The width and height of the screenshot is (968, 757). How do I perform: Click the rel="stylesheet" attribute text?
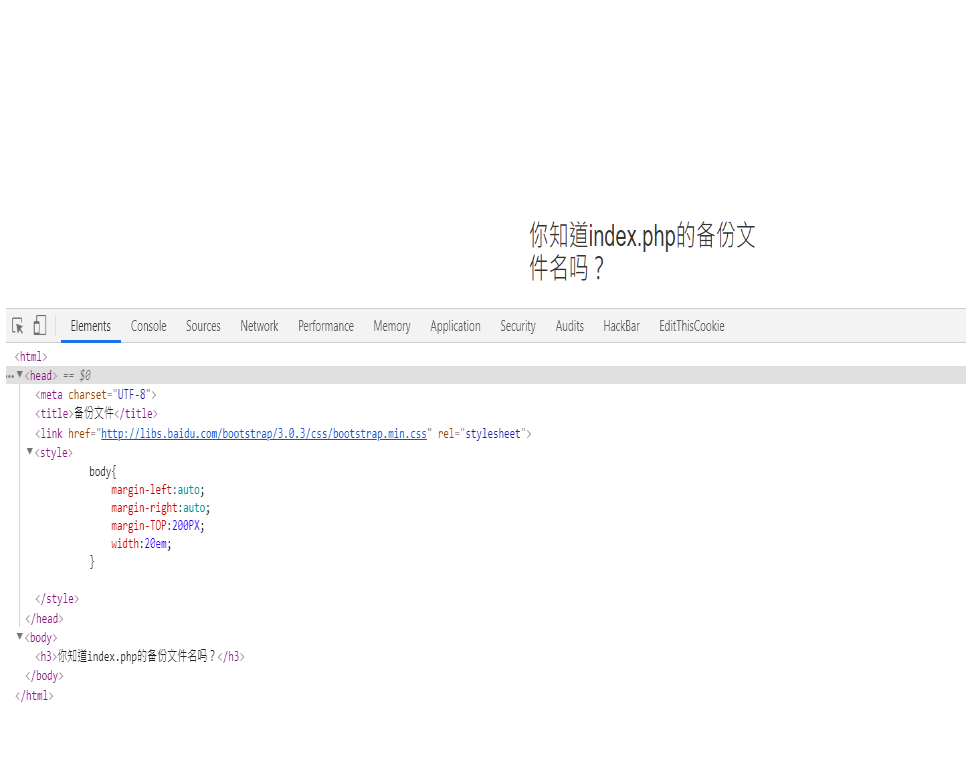pyautogui.click(x=481, y=433)
